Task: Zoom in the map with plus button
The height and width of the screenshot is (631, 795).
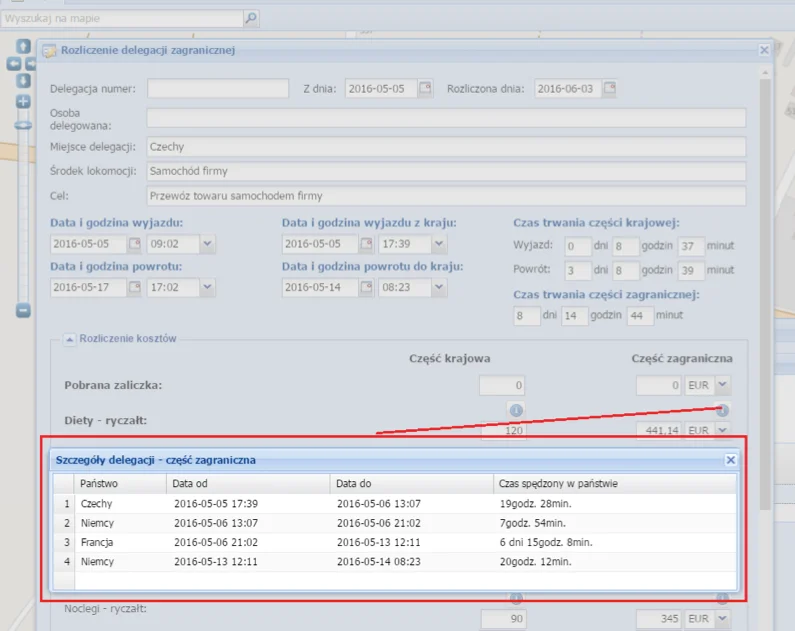Action: coord(23,101)
